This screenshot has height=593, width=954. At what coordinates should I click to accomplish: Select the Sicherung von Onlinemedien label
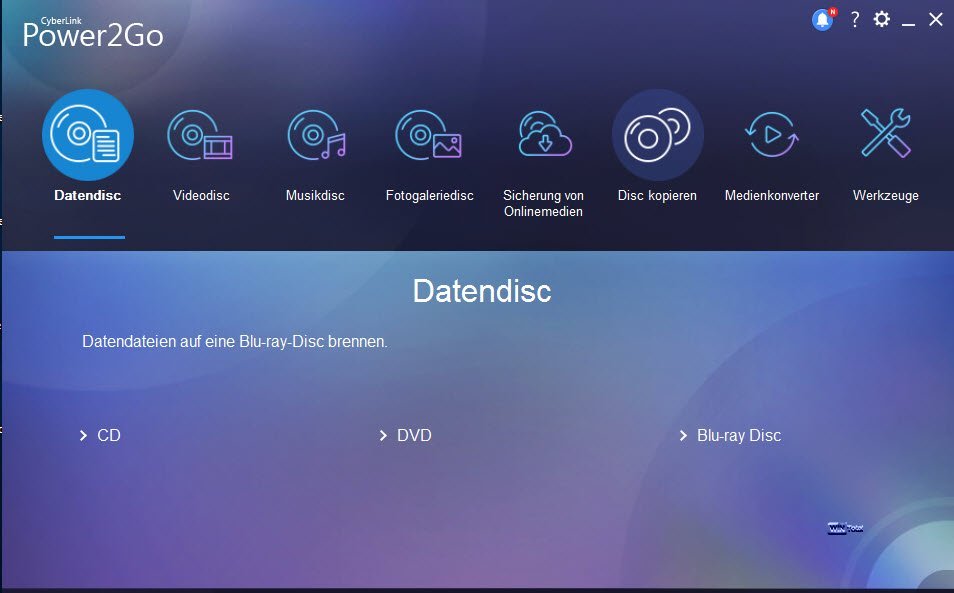point(543,203)
